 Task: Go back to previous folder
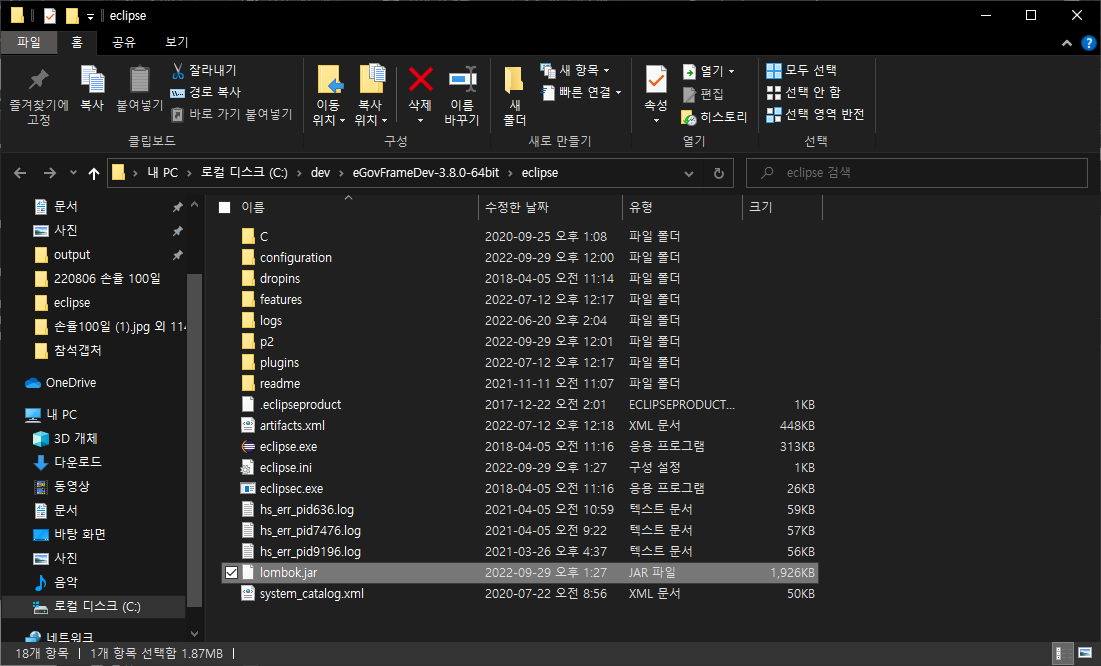[x=20, y=173]
